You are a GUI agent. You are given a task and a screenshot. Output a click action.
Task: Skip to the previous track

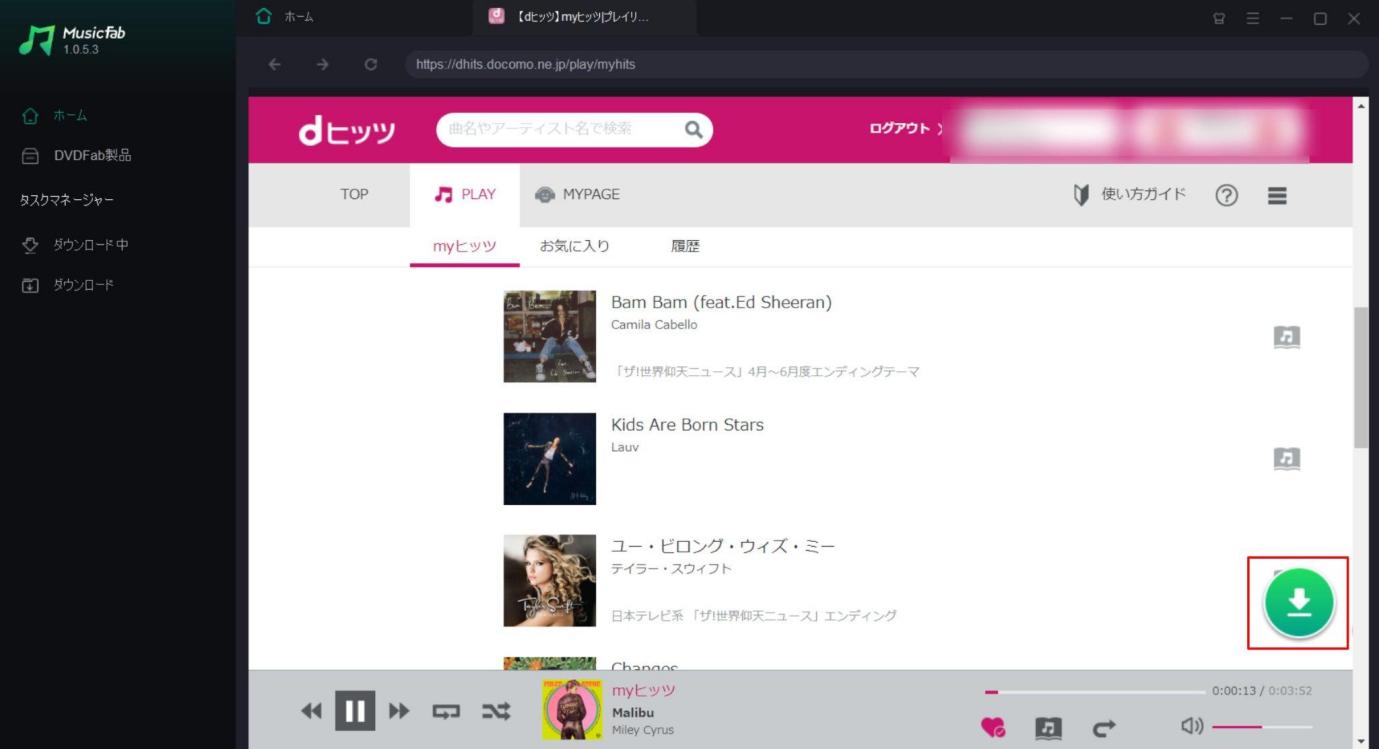tap(312, 711)
